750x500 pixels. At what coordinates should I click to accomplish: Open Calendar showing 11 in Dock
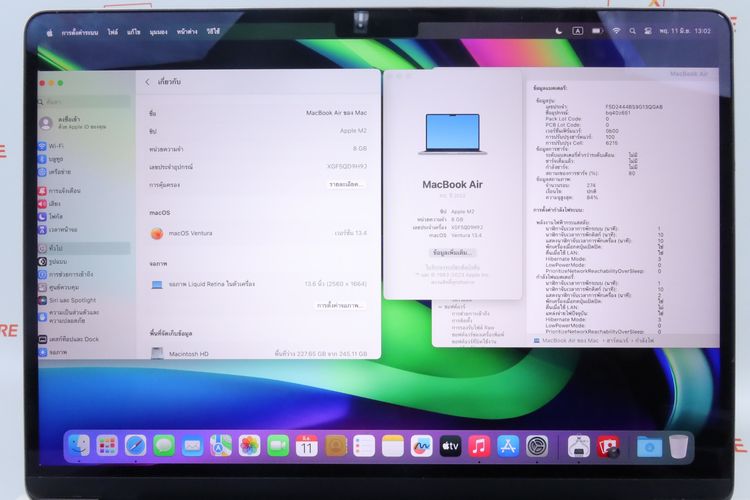pos(307,446)
